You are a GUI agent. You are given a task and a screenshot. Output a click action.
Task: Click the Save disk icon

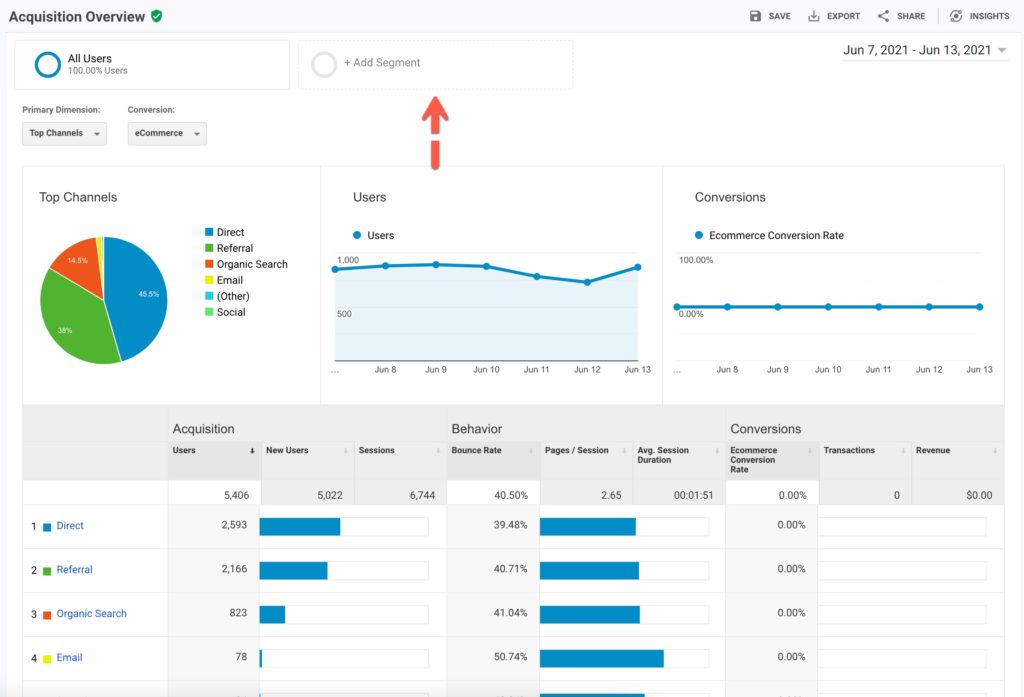(x=755, y=16)
